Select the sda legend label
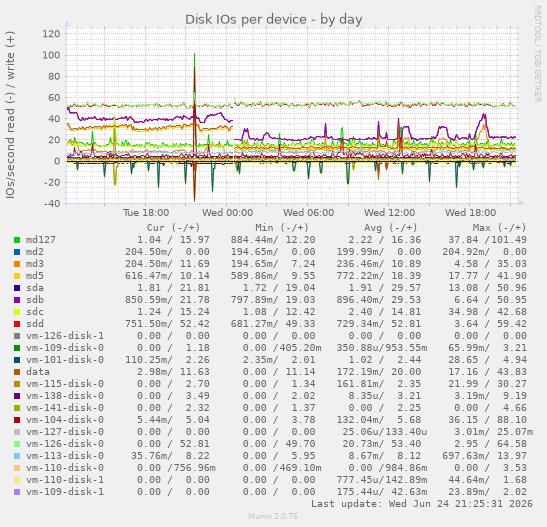This screenshot has height=527, width=547. point(35,288)
